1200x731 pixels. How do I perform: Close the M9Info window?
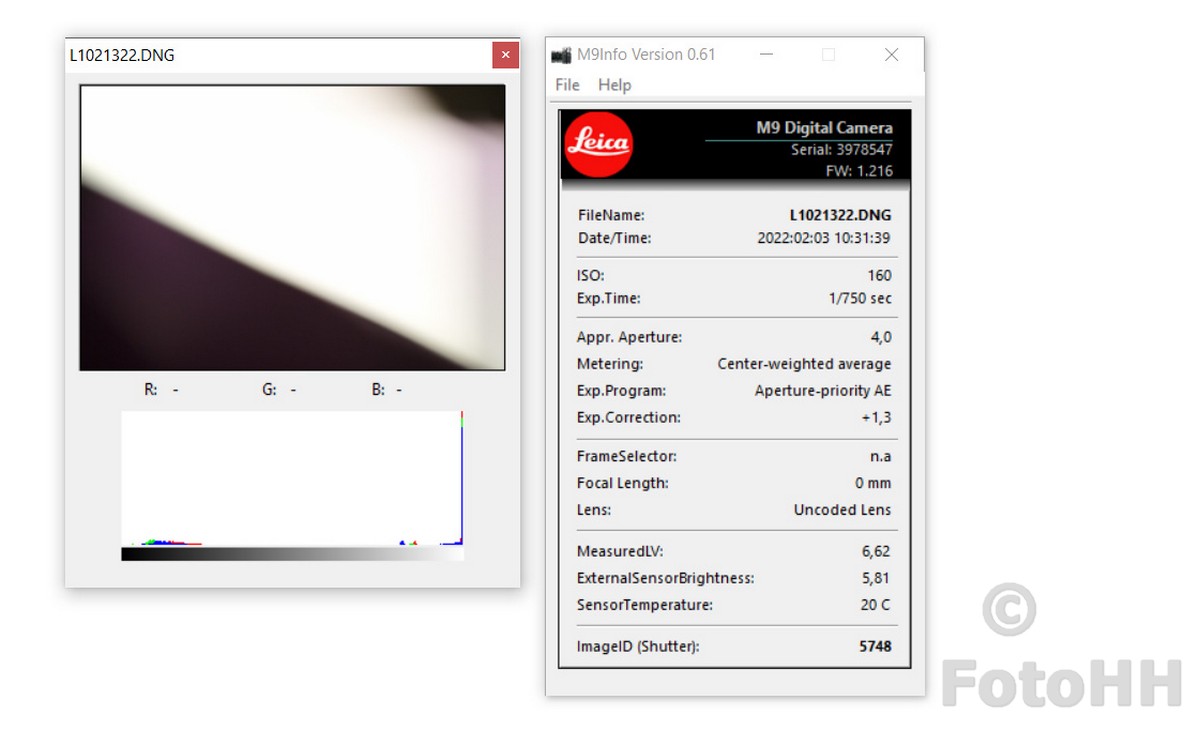[x=891, y=55]
